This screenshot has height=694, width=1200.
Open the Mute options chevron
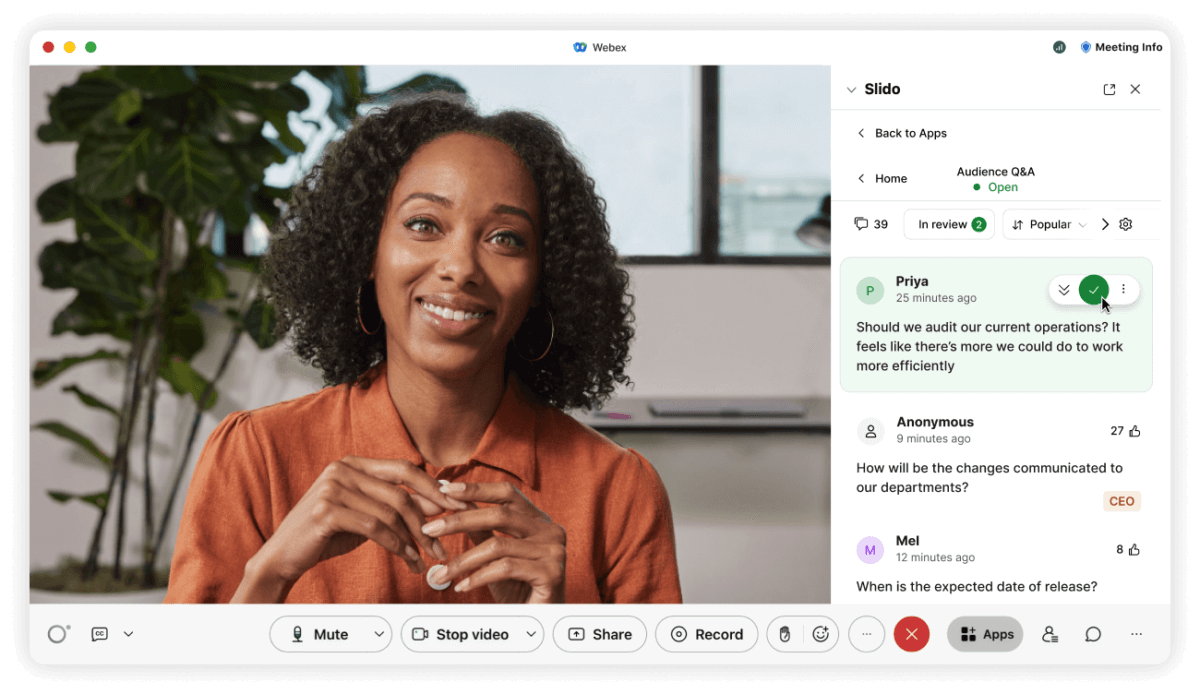[379, 634]
